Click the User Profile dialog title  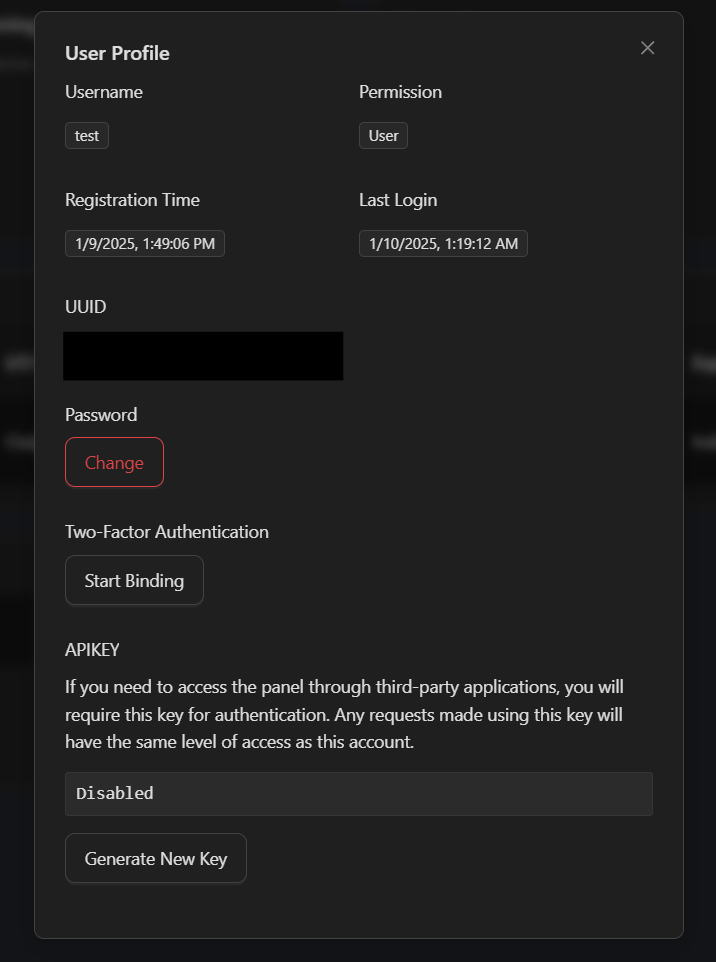117,53
